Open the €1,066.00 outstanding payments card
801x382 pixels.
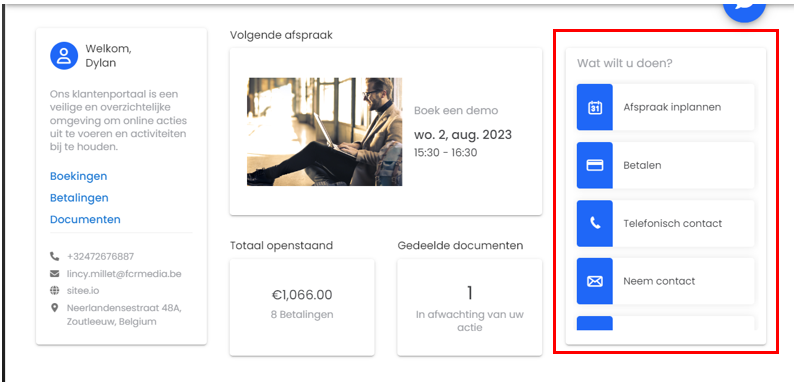tap(302, 307)
